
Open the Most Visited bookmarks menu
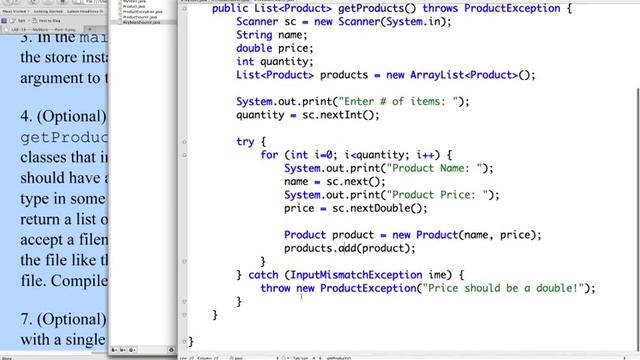(x=16, y=11)
